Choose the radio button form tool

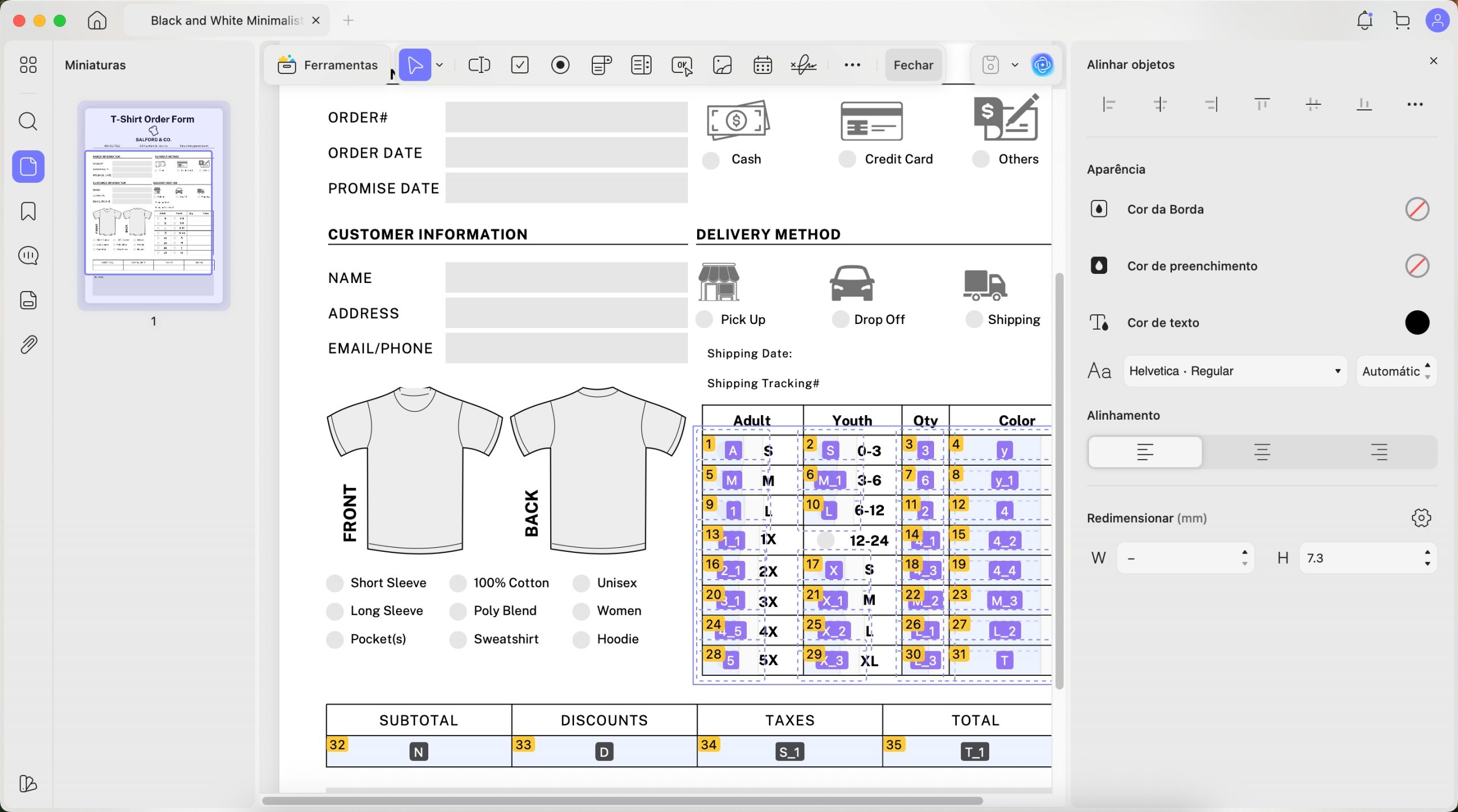click(x=560, y=65)
